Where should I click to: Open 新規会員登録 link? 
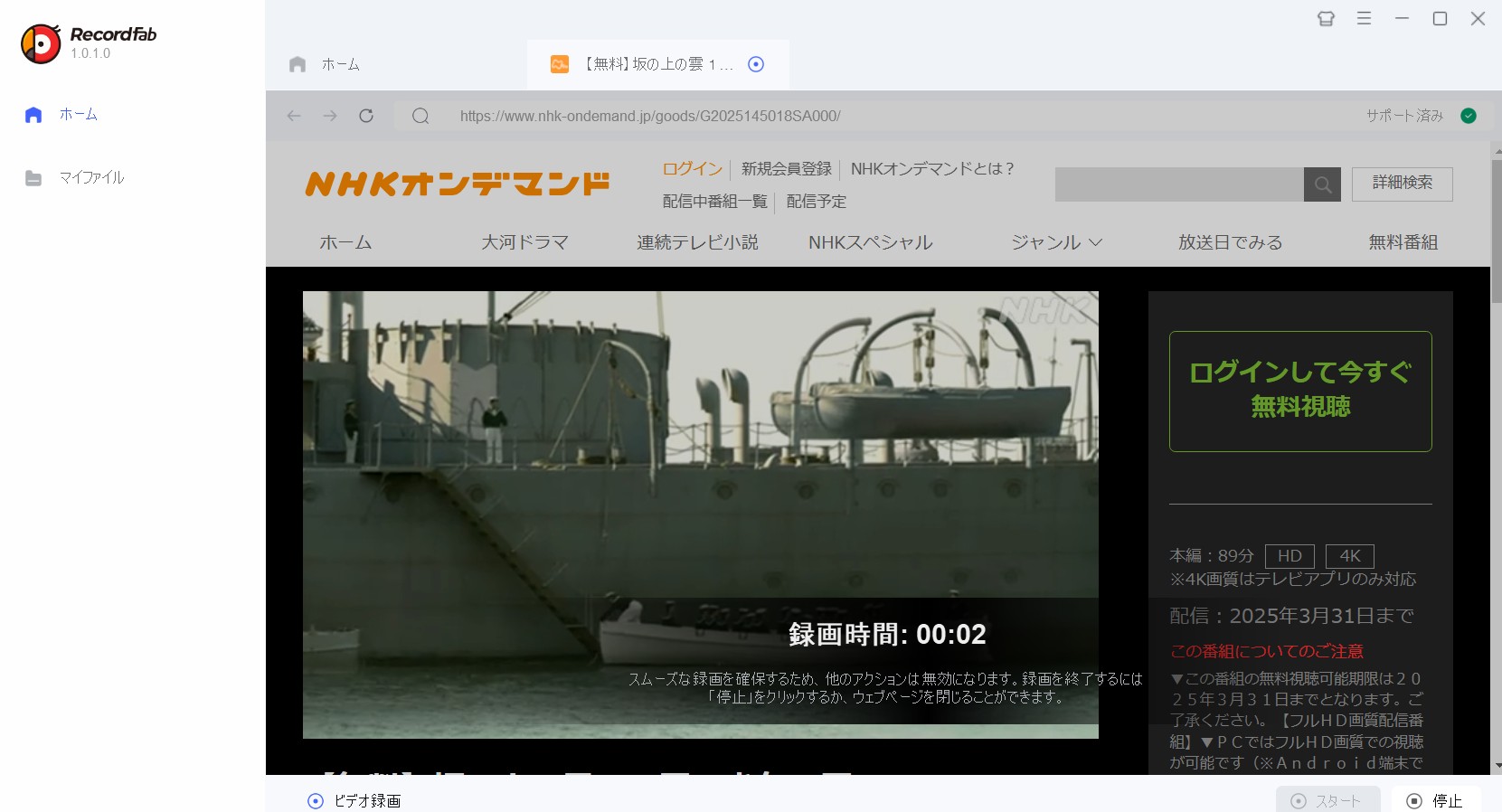(787, 169)
